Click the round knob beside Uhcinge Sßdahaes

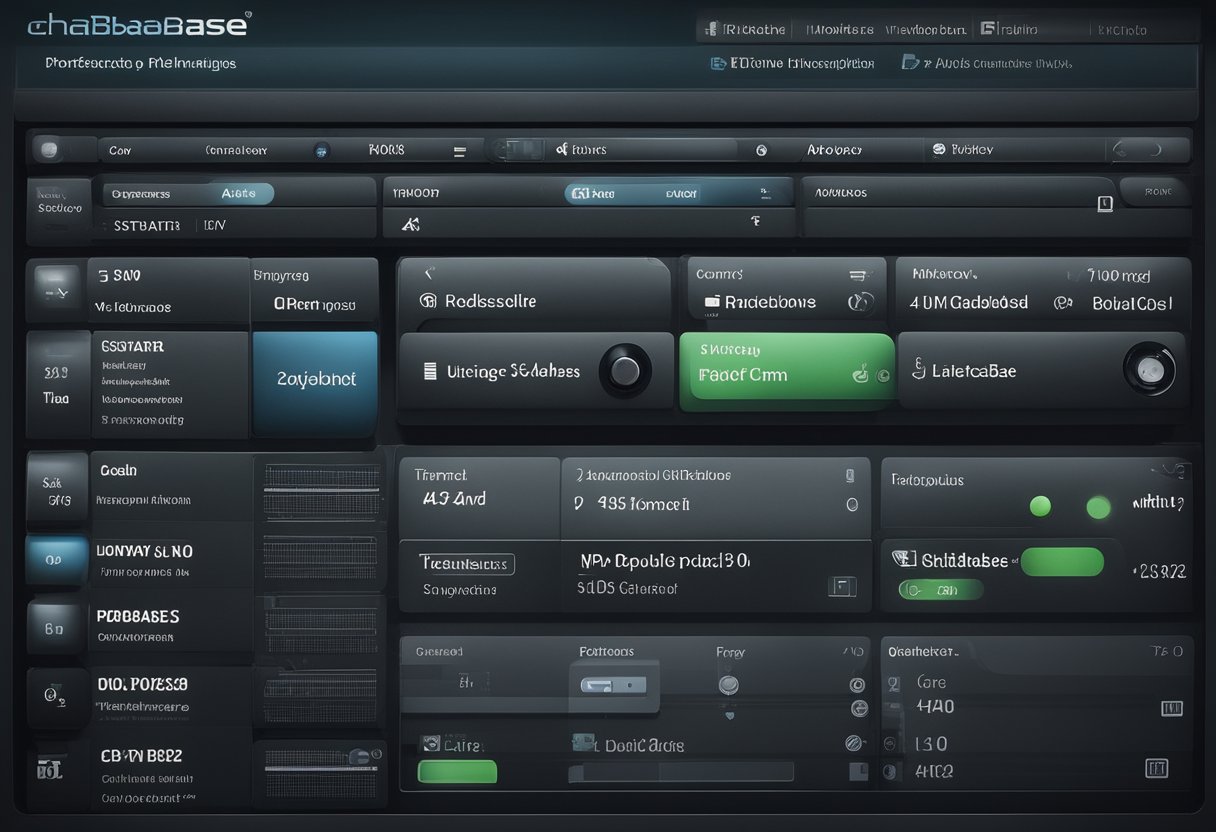(x=625, y=372)
